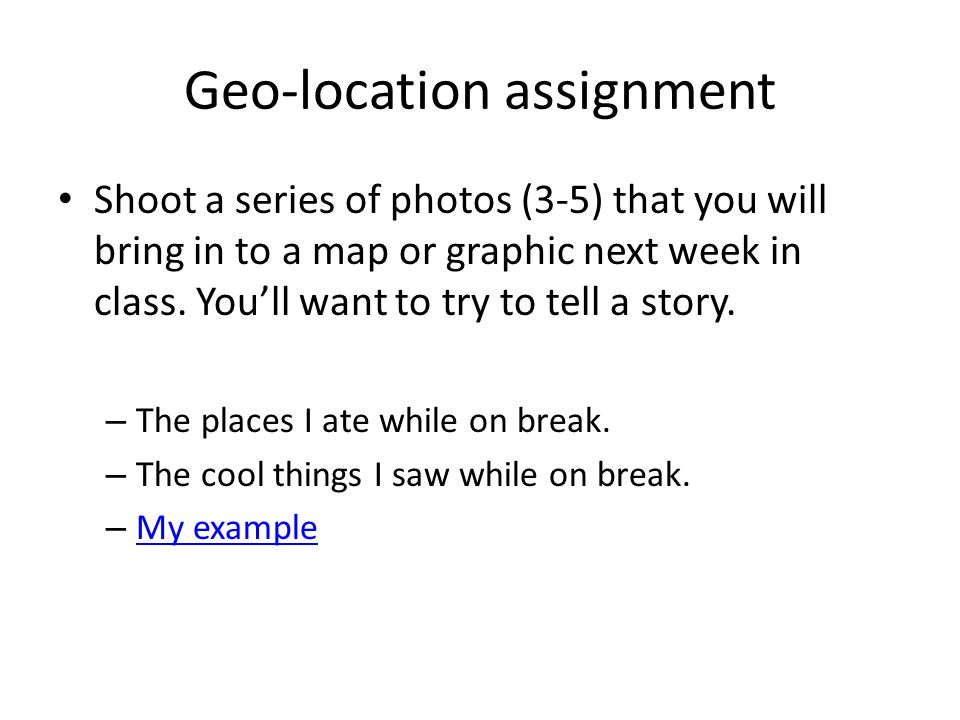
Task: Select The cool things I saw while on break
Action: [x=413, y=474]
